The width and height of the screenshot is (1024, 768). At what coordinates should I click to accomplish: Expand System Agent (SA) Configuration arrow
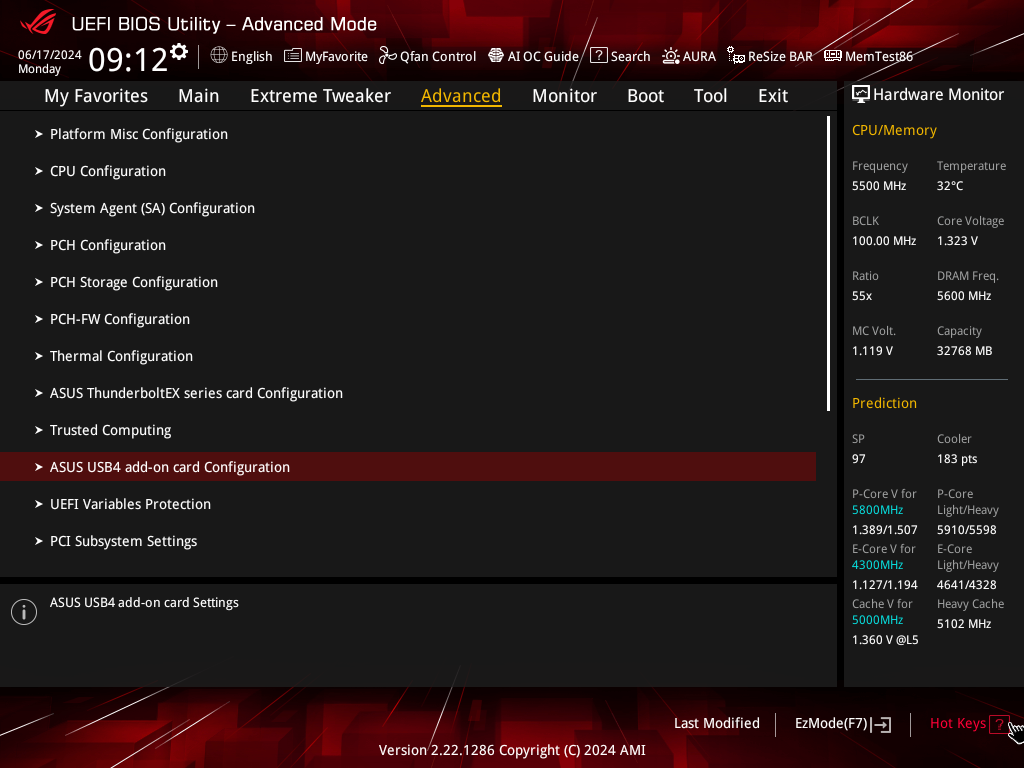coord(39,208)
